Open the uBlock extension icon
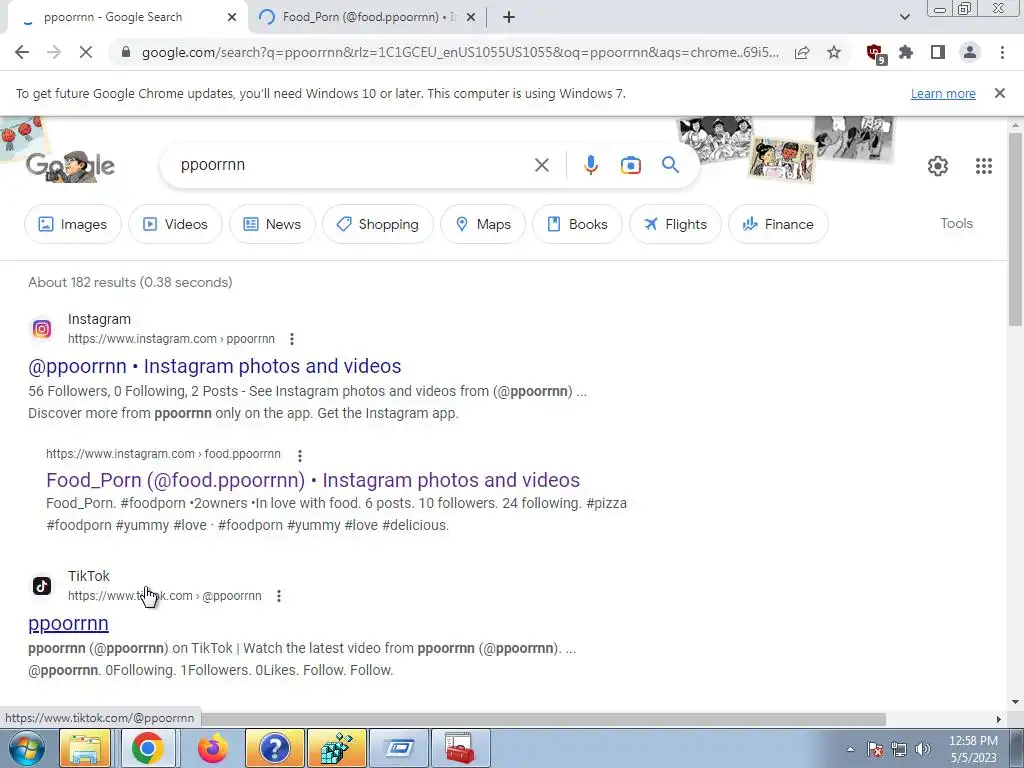The image size is (1024, 768). [x=875, y=53]
